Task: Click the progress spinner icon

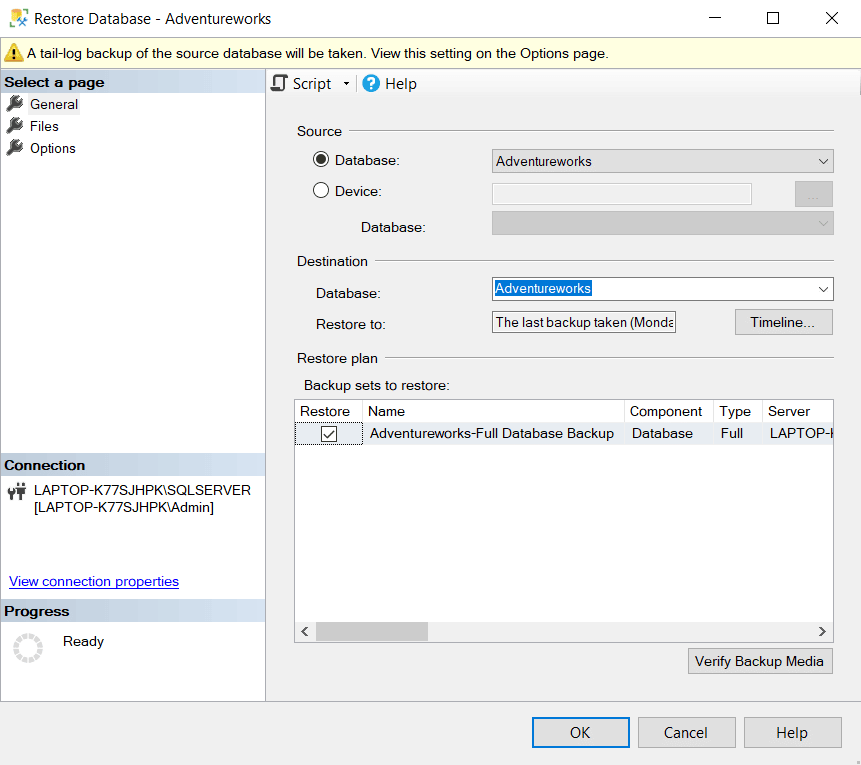Action: [x=27, y=648]
